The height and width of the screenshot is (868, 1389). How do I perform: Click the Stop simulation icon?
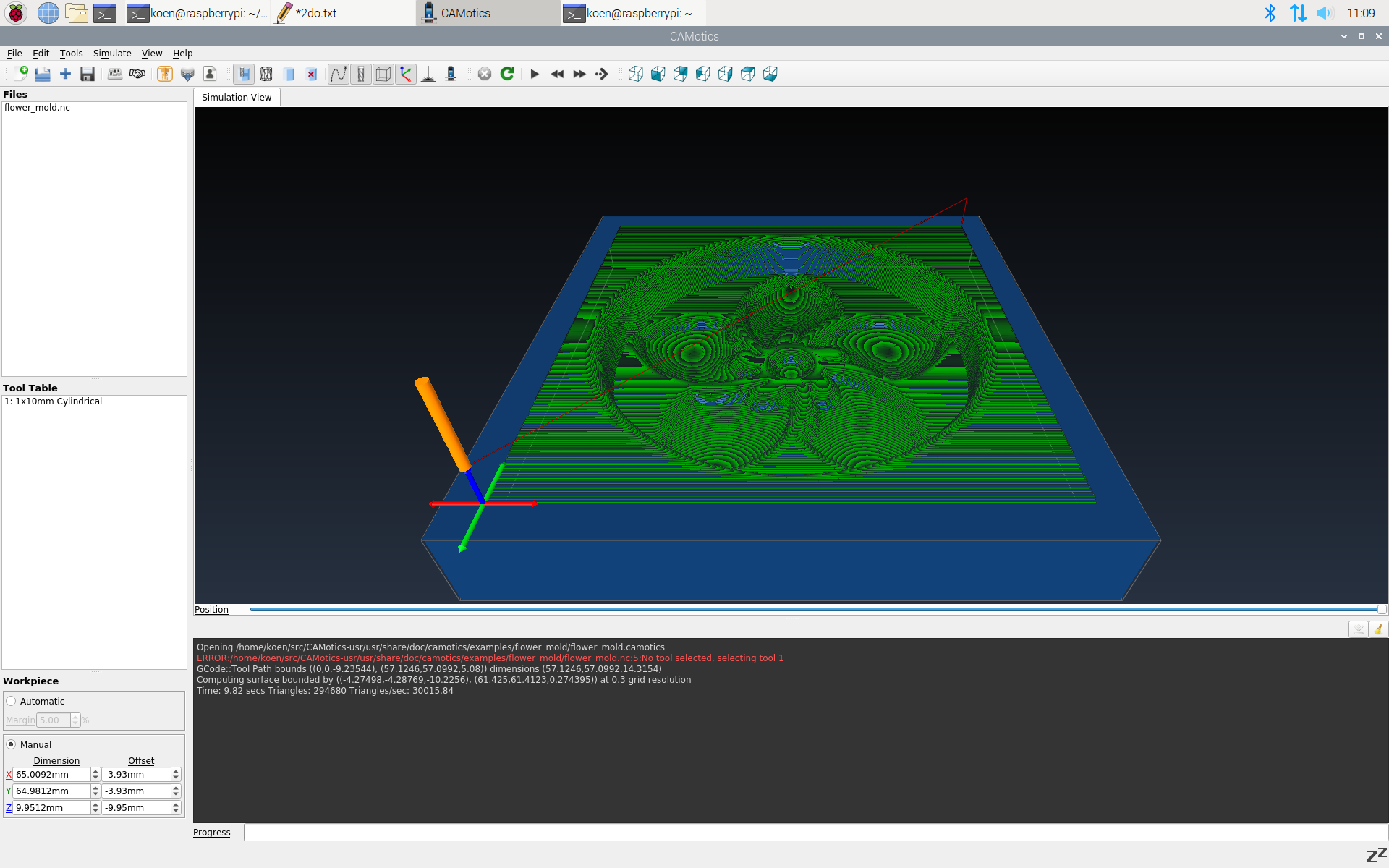point(485,74)
